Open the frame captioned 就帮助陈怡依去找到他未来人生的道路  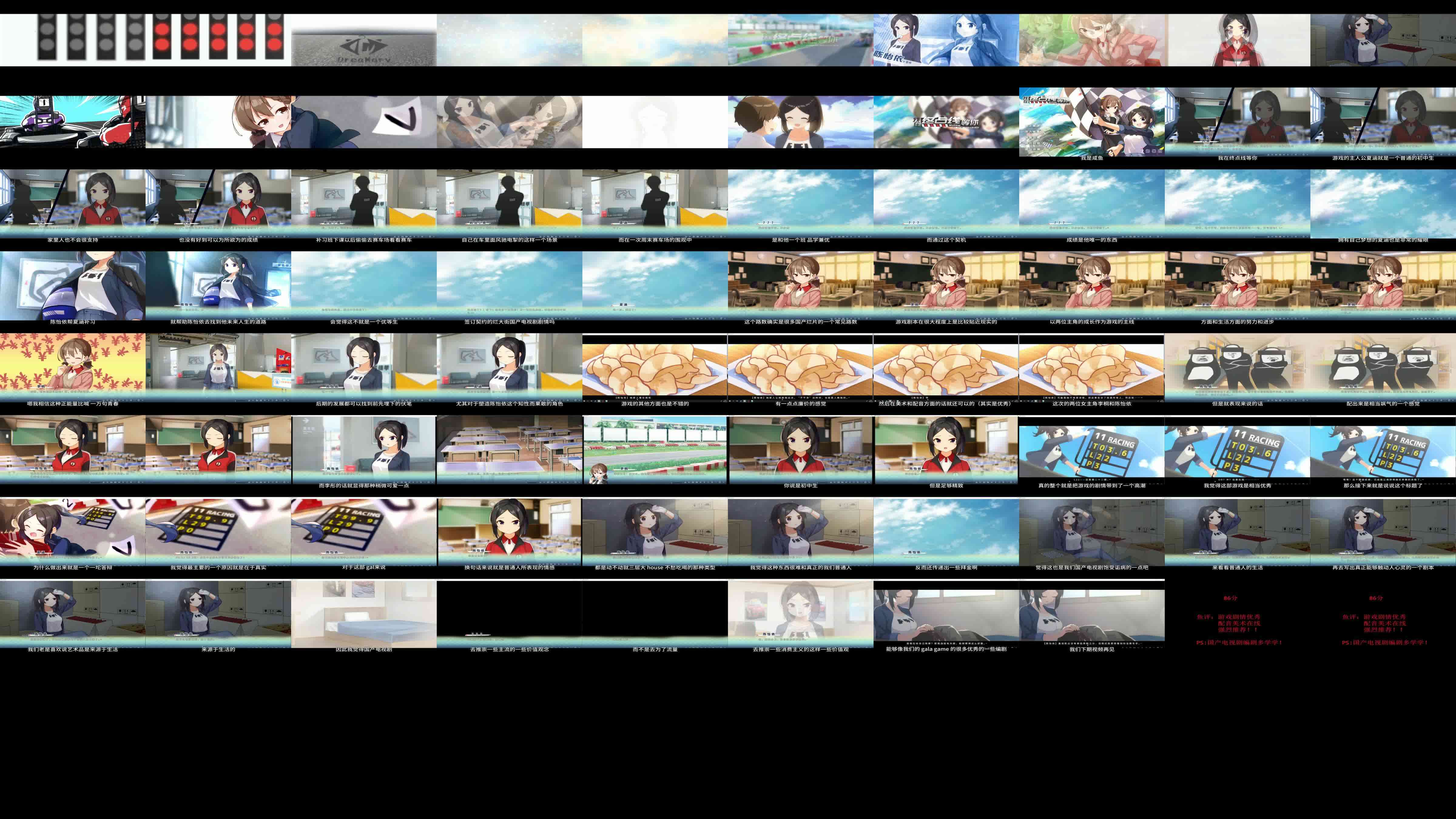click(218, 286)
